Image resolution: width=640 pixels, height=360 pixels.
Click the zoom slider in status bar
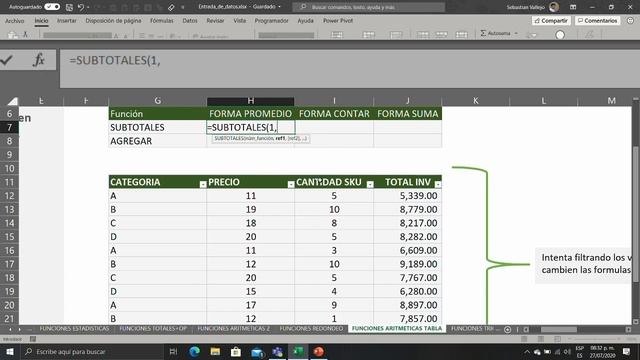596,339
